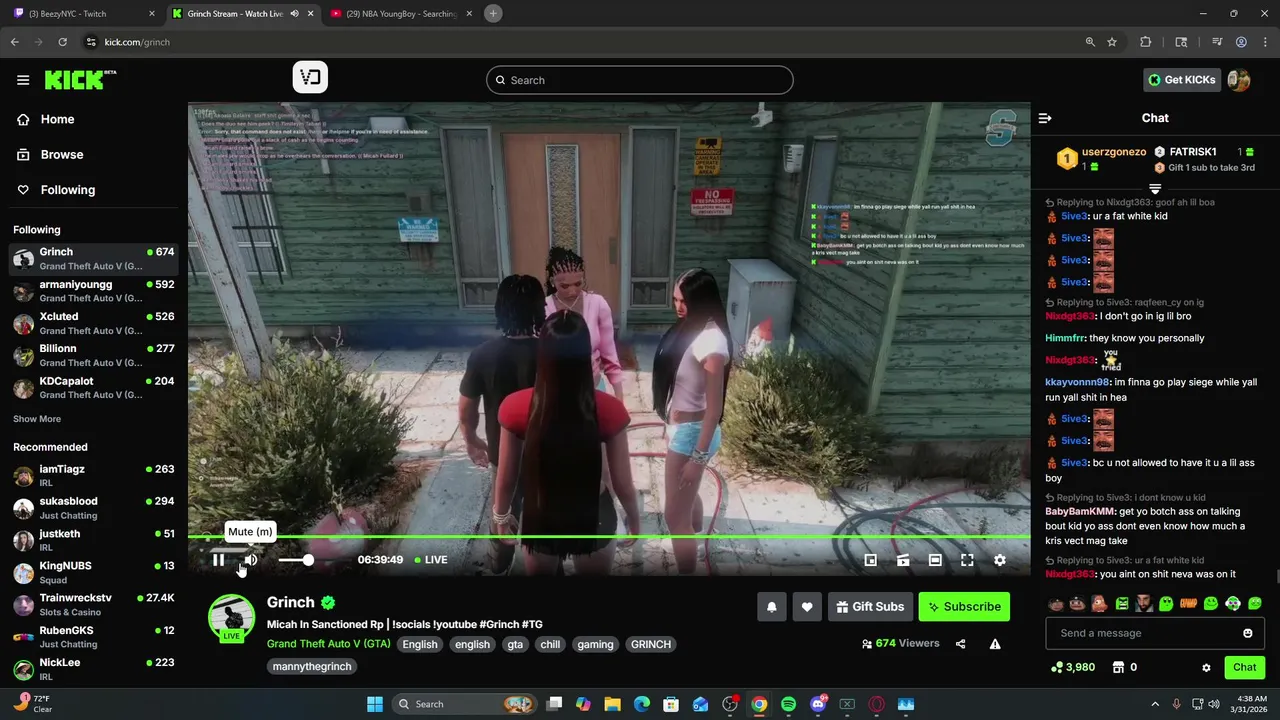Expand the gift leaderboard chevron
1280x720 pixels.
click(1155, 188)
